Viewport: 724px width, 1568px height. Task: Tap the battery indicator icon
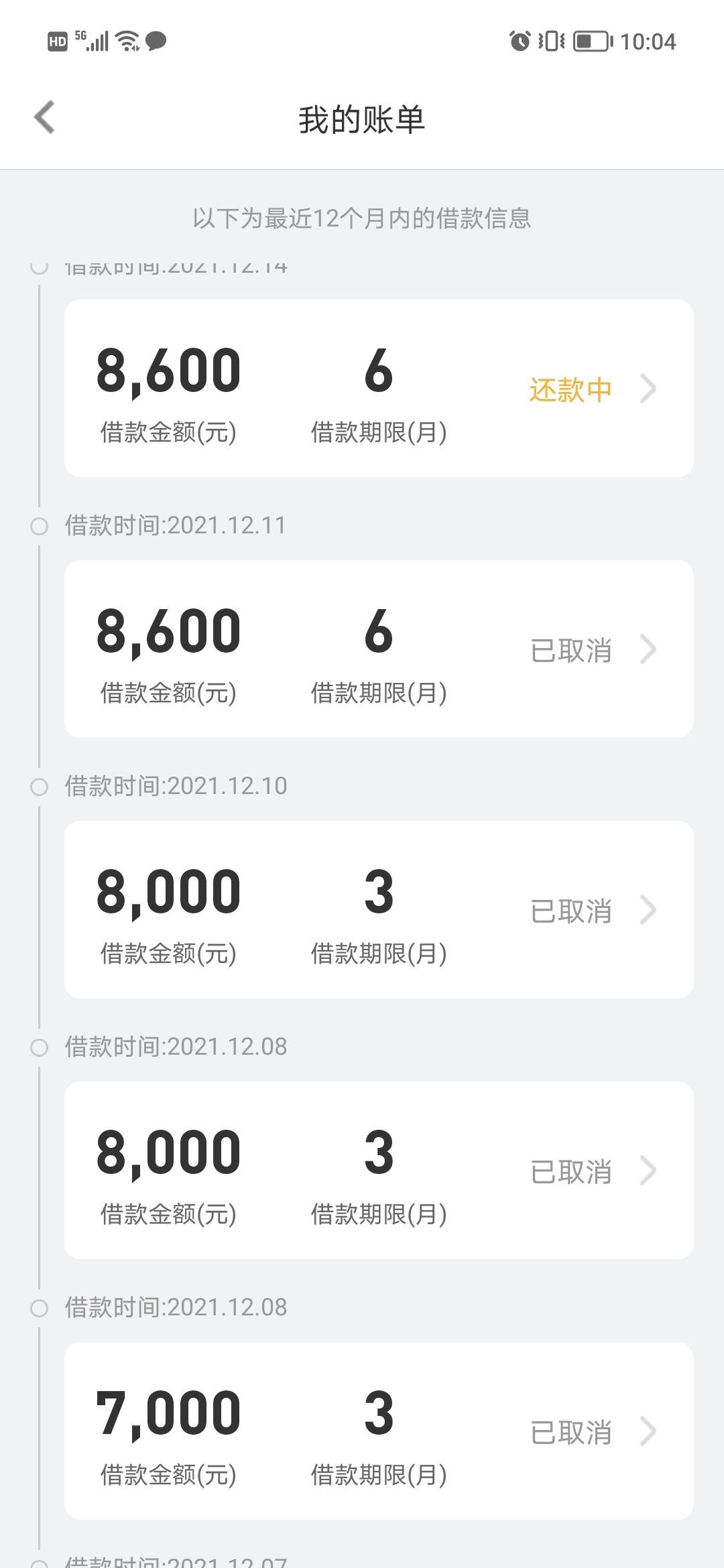click(x=593, y=41)
